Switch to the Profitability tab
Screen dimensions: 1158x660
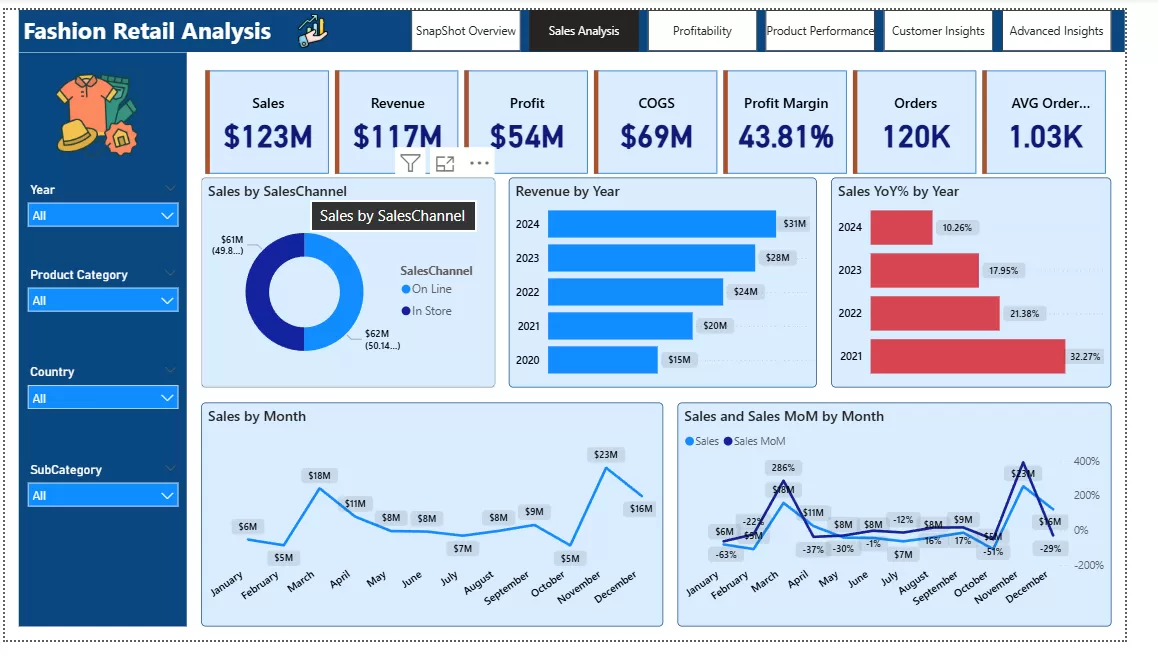click(x=702, y=31)
